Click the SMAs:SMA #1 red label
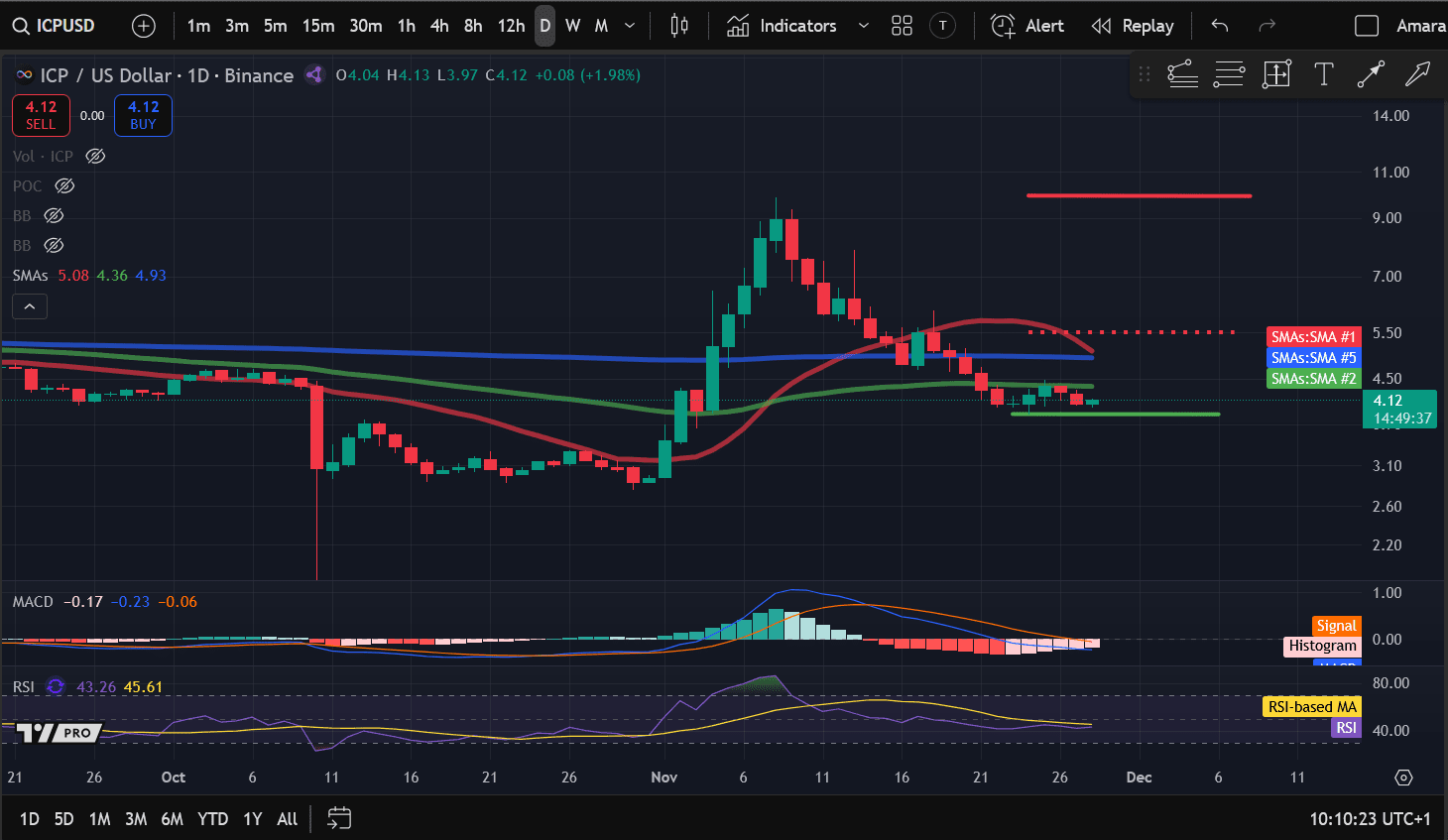Viewport: 1448px width, 840px height. point(1313,337)
